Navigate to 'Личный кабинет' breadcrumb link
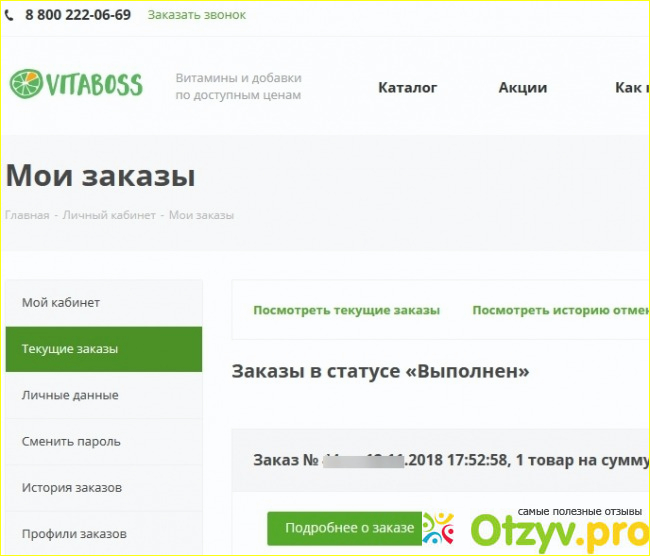Viewport: 650px width, 556px height. (x=109, y=215)
